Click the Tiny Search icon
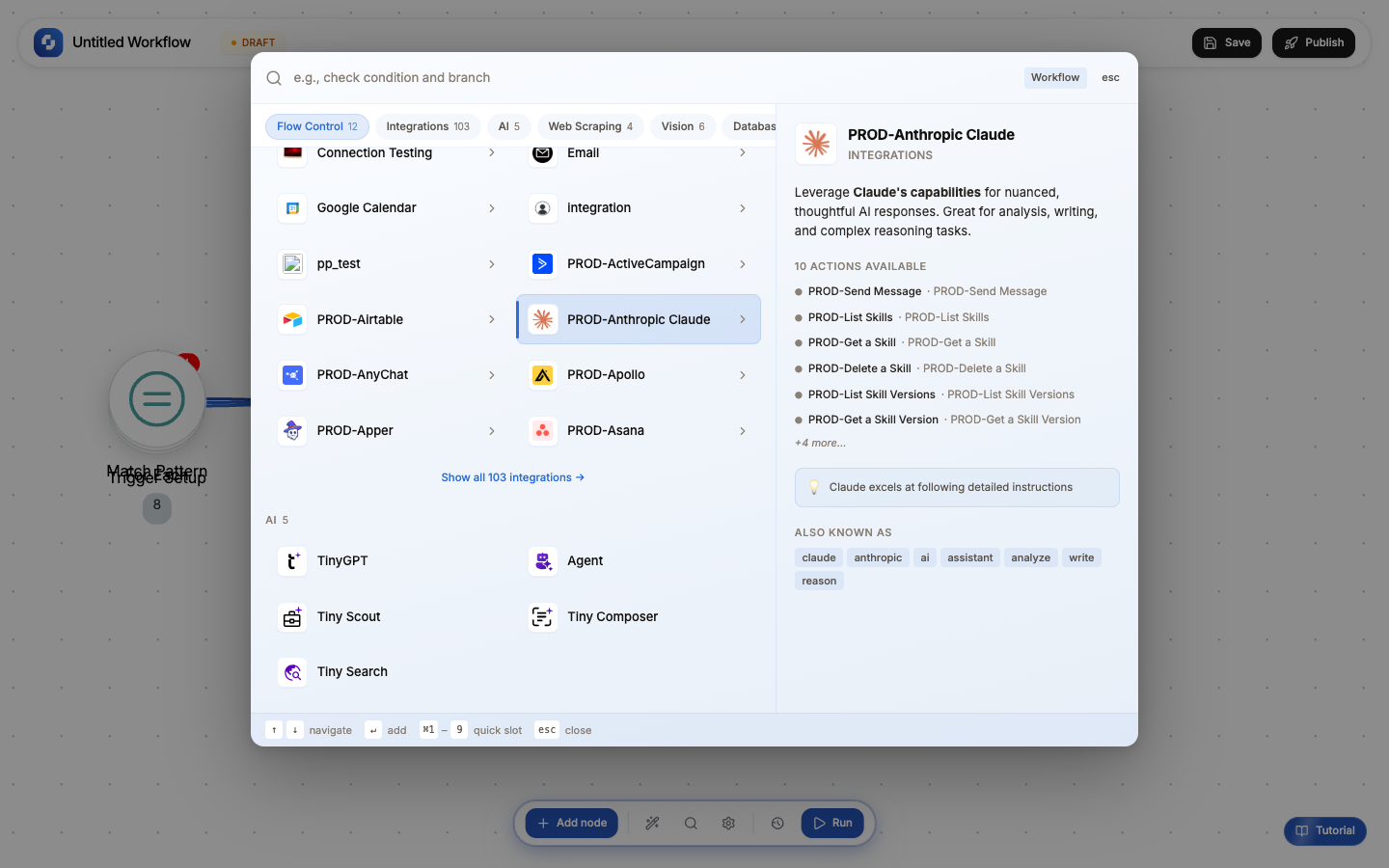The width and height of the screenshot is (1389, 868). (x=292, y=672)
